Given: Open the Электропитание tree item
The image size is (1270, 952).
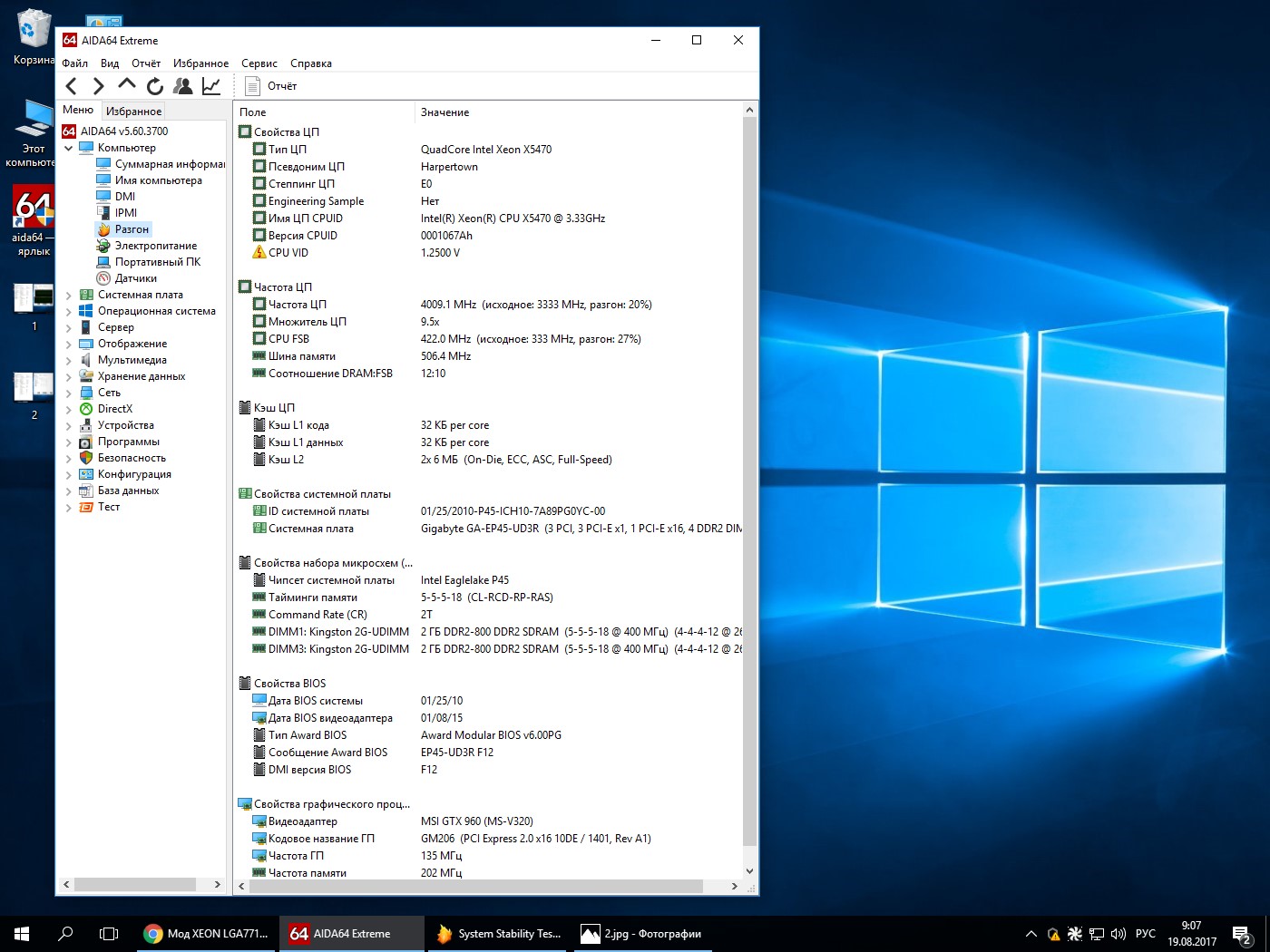Looking at the screenshot, I should [x=155, y=246].
